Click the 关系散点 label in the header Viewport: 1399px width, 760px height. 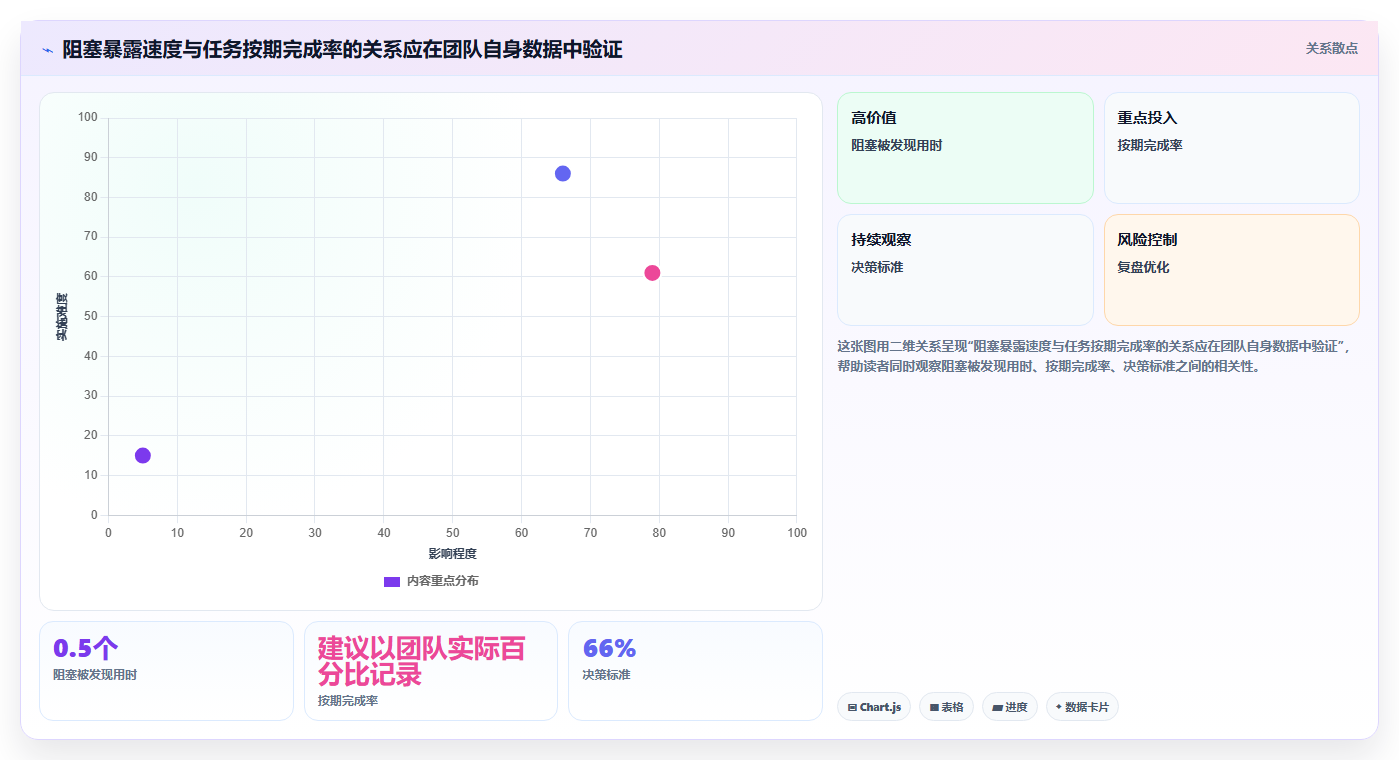pyautogui.click(x=1331, y=48)
